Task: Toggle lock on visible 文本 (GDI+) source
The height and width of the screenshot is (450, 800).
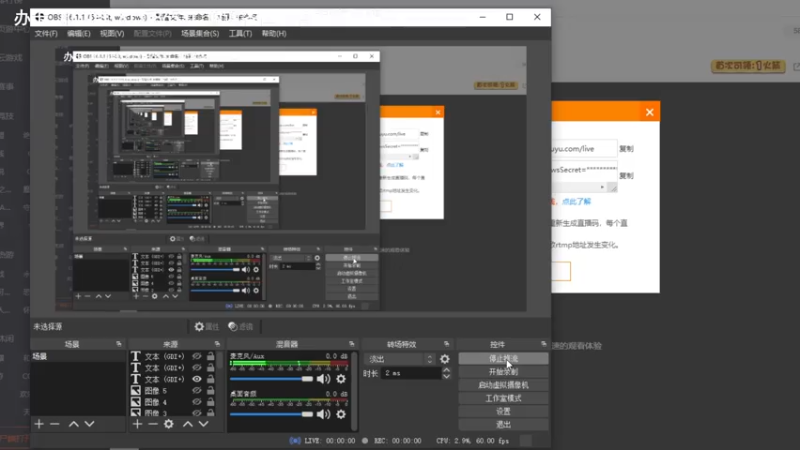Action: (x=211, y=379)
